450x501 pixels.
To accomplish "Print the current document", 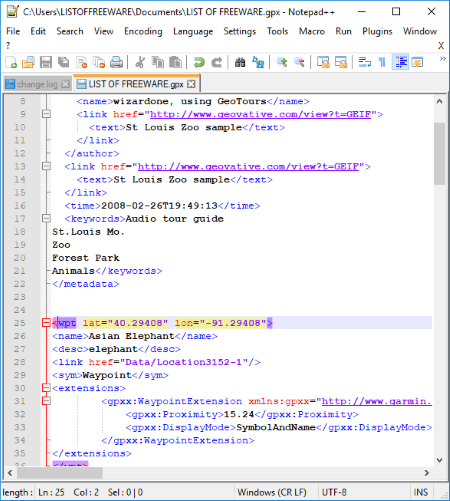I will [116, 62].
